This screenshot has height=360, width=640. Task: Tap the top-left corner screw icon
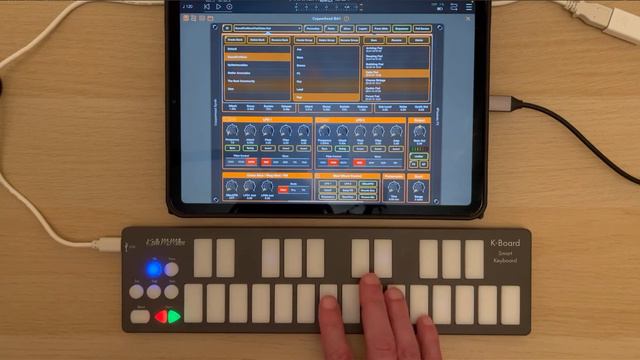pos(216,27)
